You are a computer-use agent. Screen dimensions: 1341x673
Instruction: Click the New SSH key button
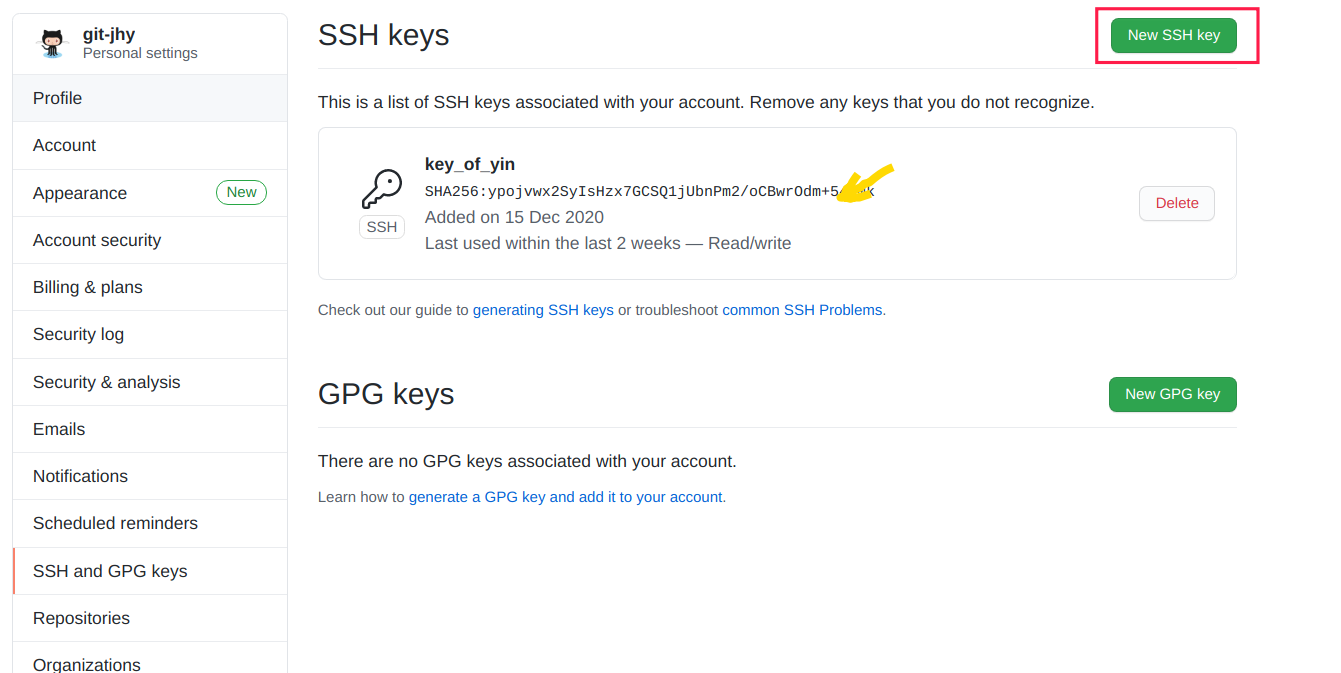(1174, 35)
